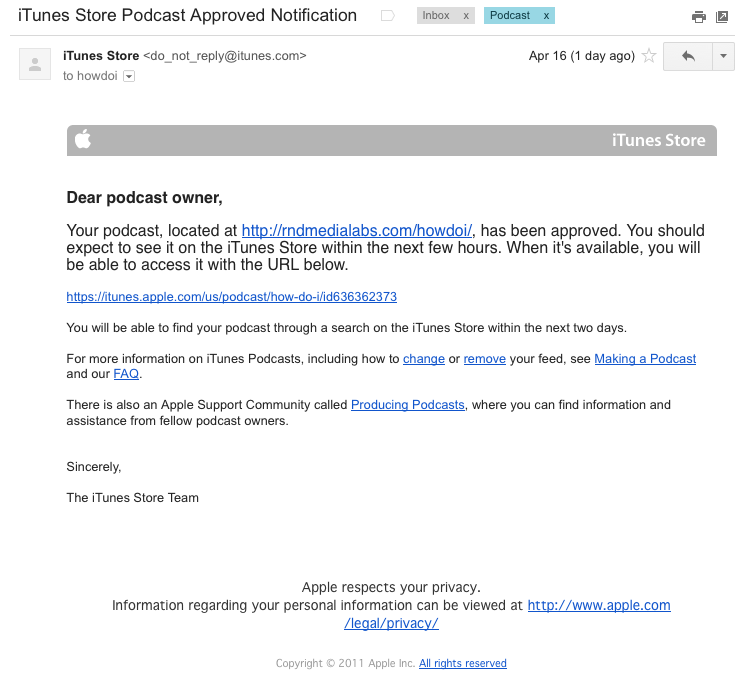Open the FAQ link

126,374
